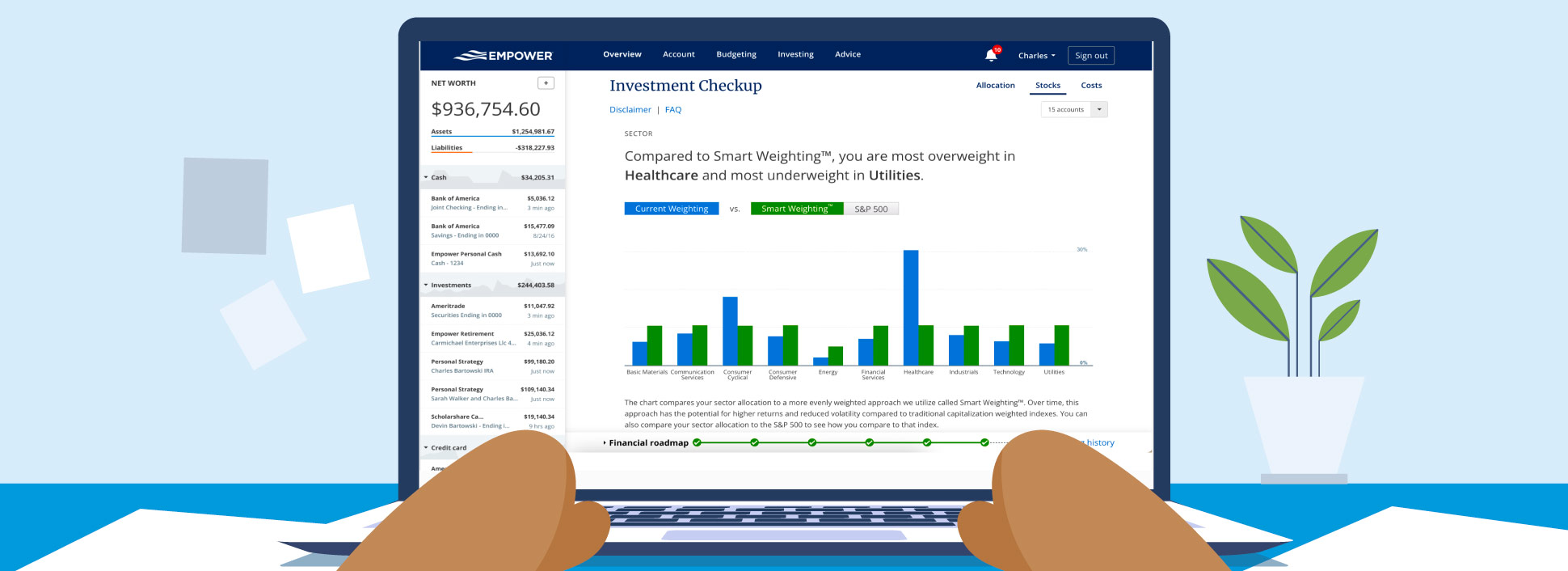Screen dimensions: 1568x571
Task: Switch to the Stocks tab
Action: (1047, 85)
